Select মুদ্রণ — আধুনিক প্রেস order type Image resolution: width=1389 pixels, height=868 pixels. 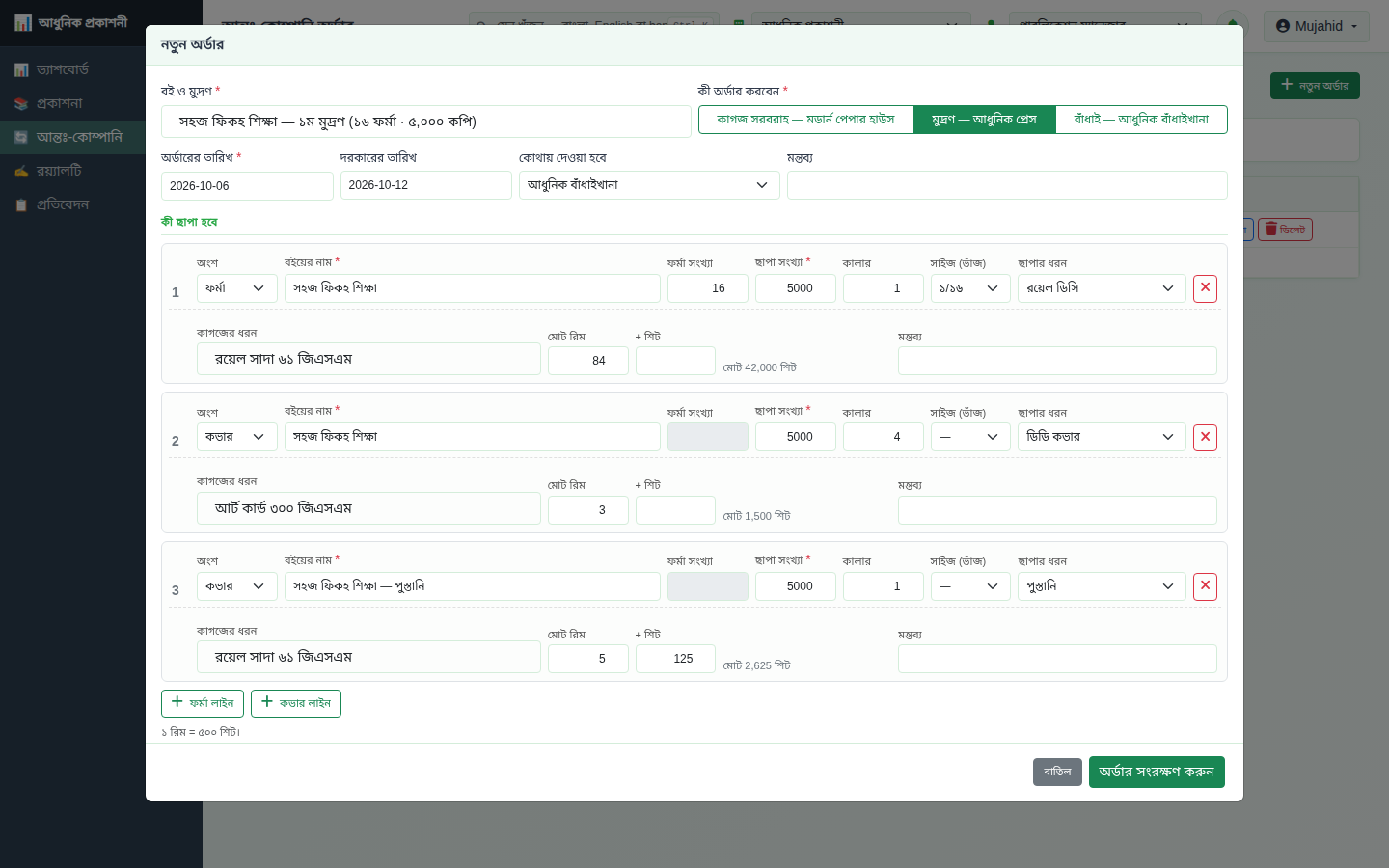pyautogui.click(x=985, y=120)
